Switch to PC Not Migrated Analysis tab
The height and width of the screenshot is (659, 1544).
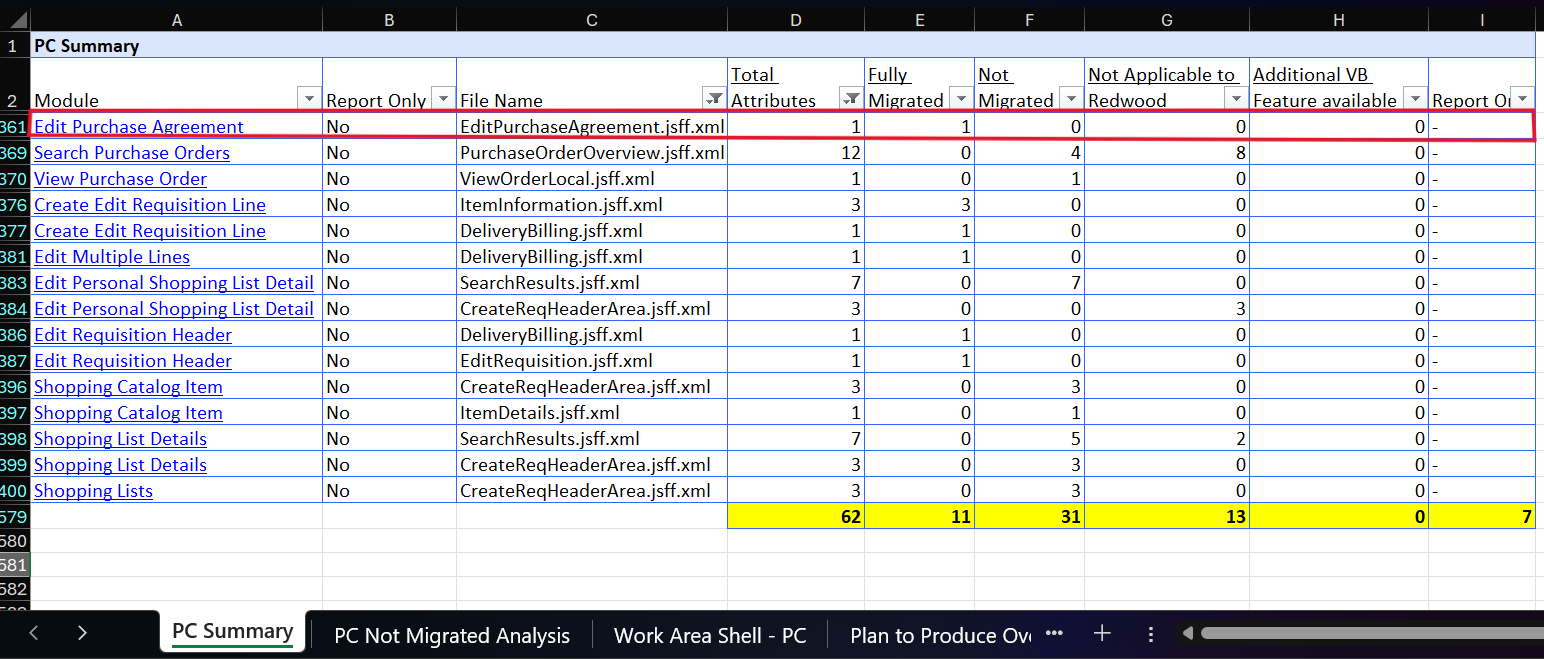[x=452, y=635]
